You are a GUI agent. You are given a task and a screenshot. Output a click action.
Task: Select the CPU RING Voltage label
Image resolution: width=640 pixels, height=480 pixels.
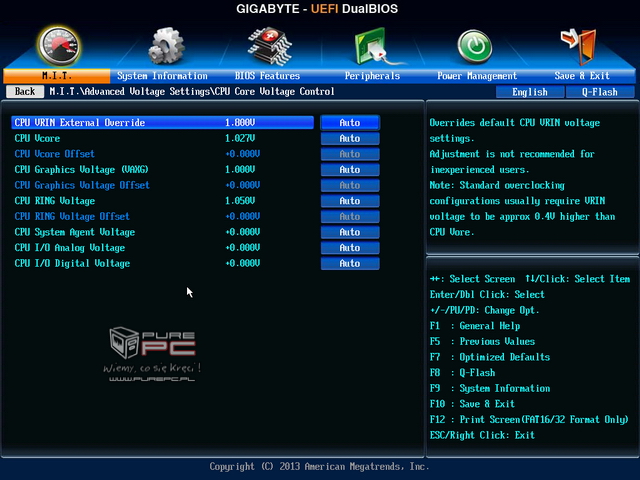tap(54, 201)
